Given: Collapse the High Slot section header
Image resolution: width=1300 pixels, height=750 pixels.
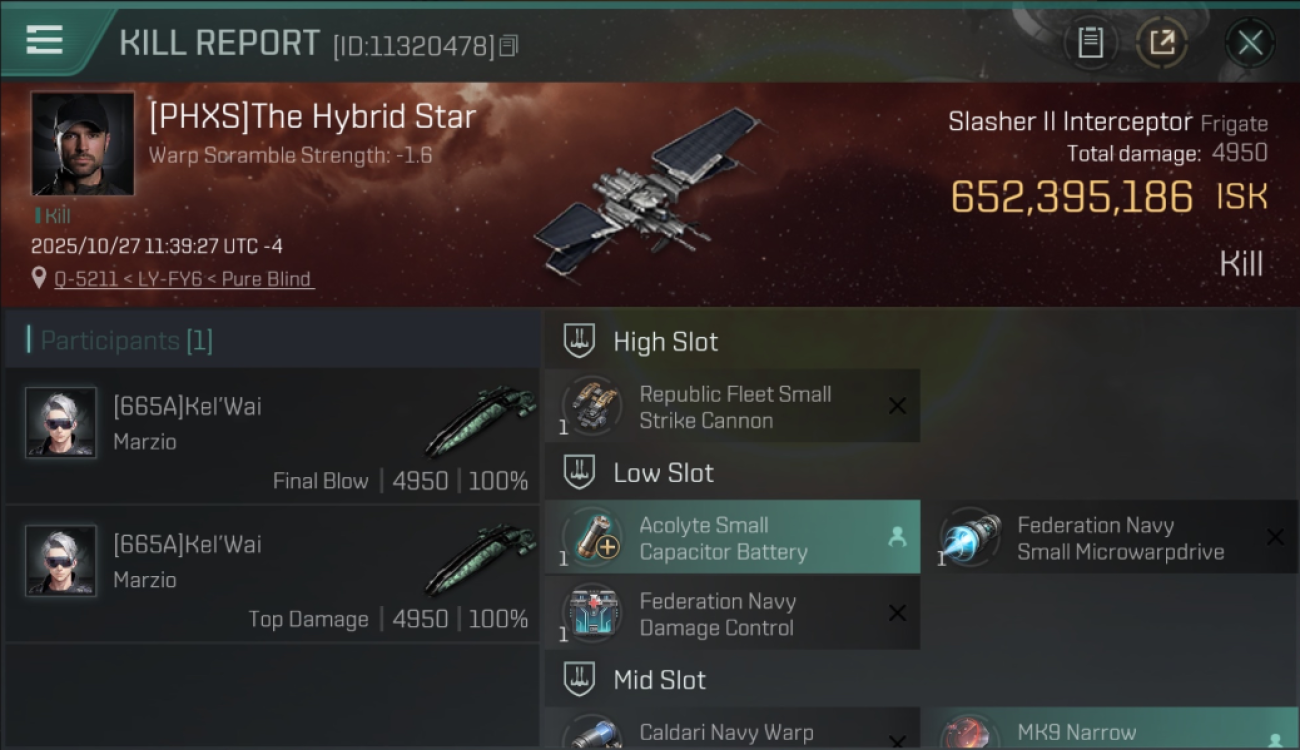Looking at the screenshot, I should 640,341.
